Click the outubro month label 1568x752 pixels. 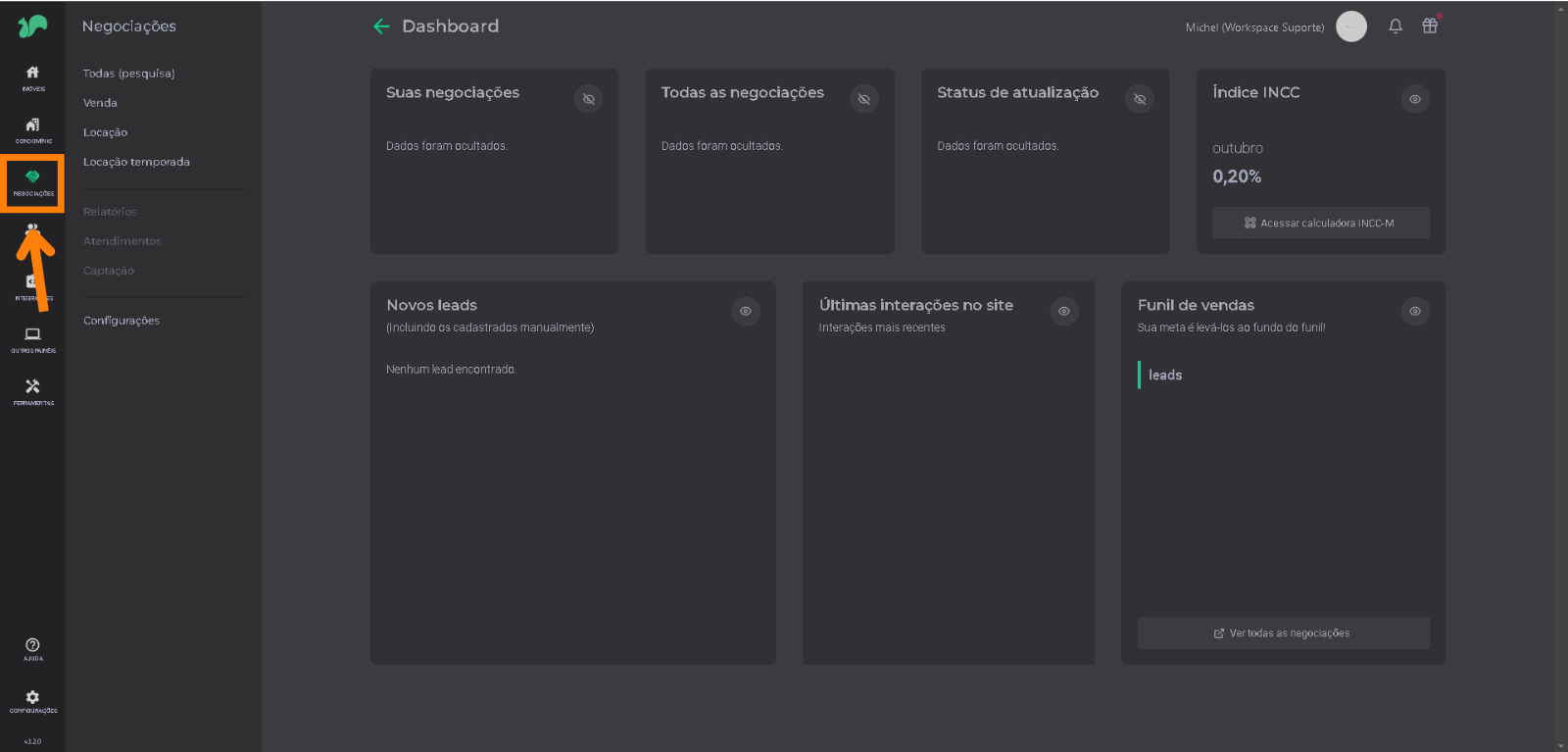coord(1238,148)
